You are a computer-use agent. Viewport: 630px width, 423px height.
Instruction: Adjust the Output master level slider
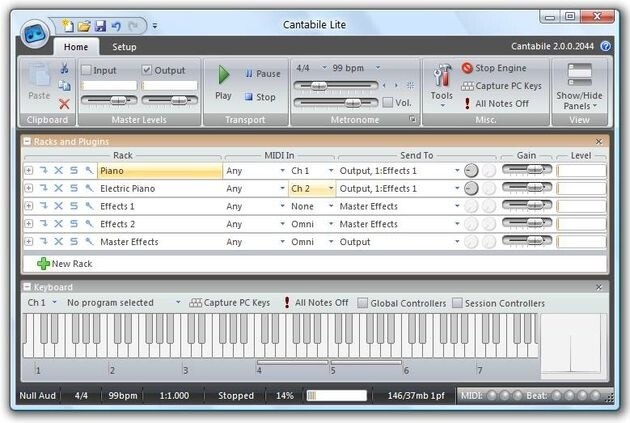(x=170, y=100)
